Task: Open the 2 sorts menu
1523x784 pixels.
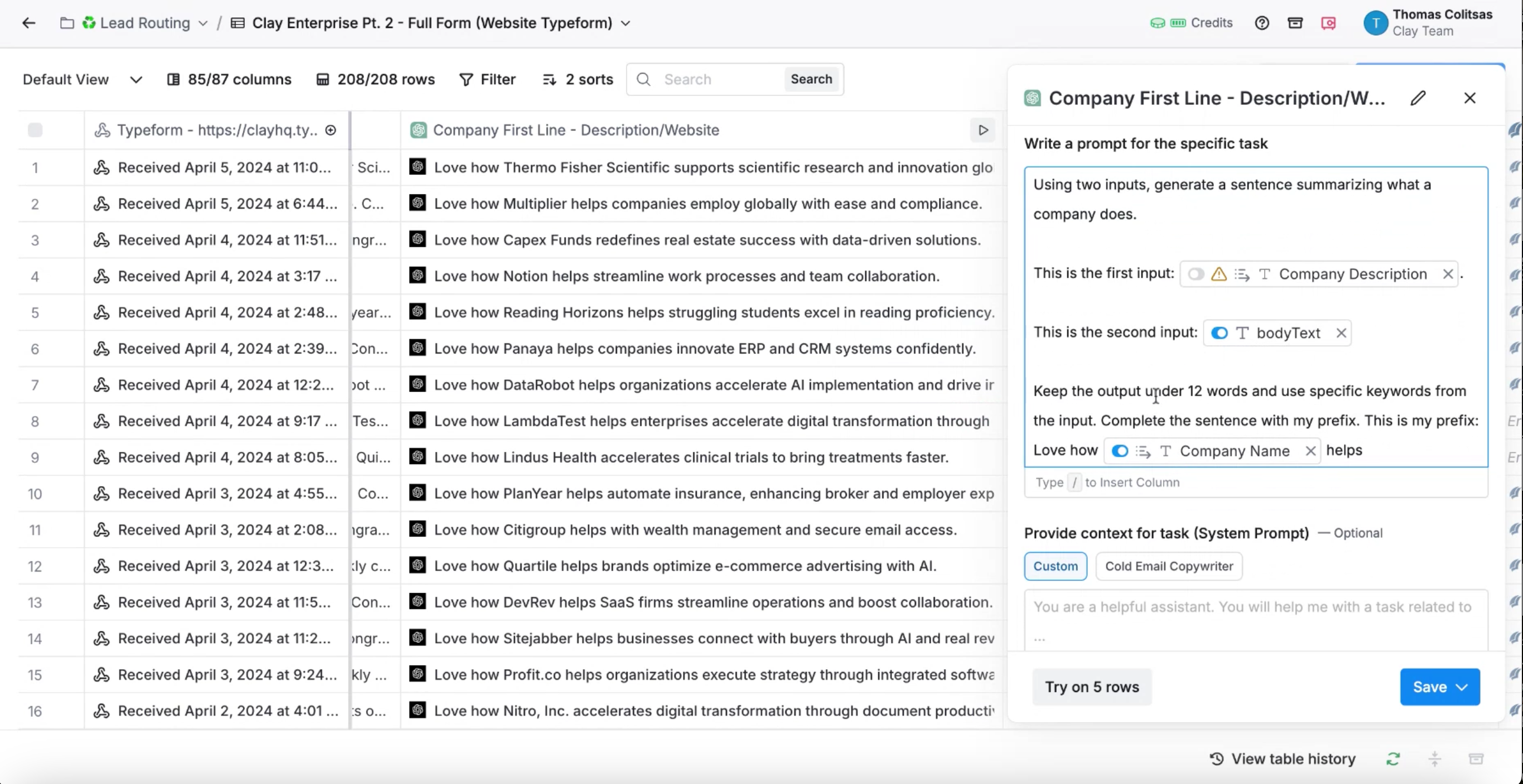Action: 577,79
